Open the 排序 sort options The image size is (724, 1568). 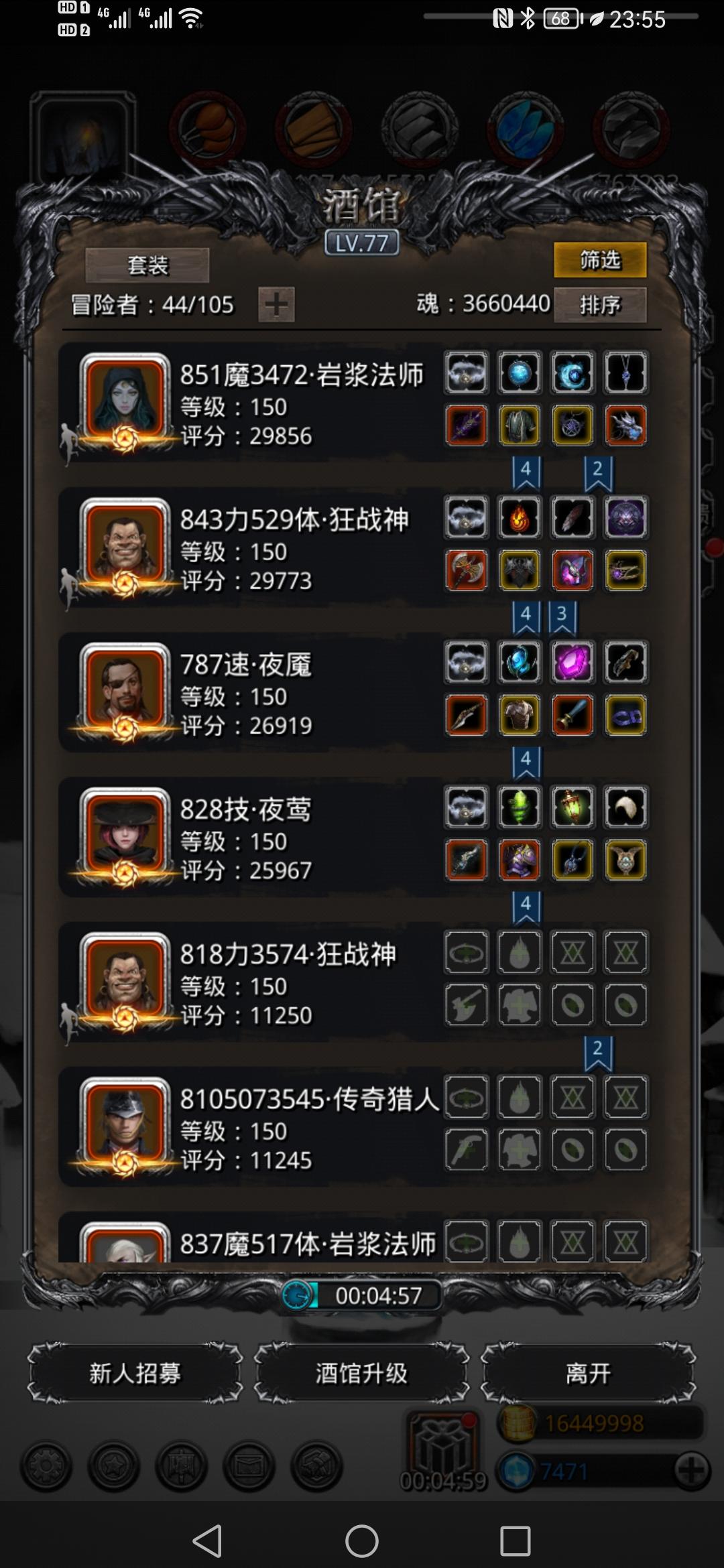click(x=600, y=305)
